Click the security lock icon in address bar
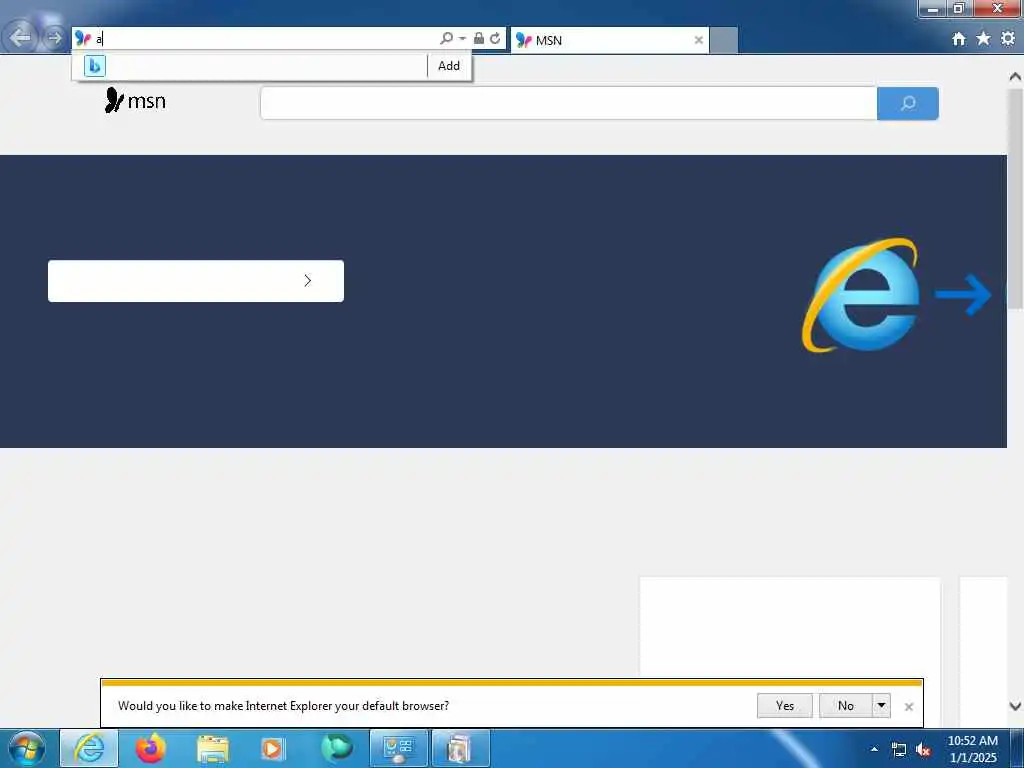 pyautogui.click(x=479, y=39)
